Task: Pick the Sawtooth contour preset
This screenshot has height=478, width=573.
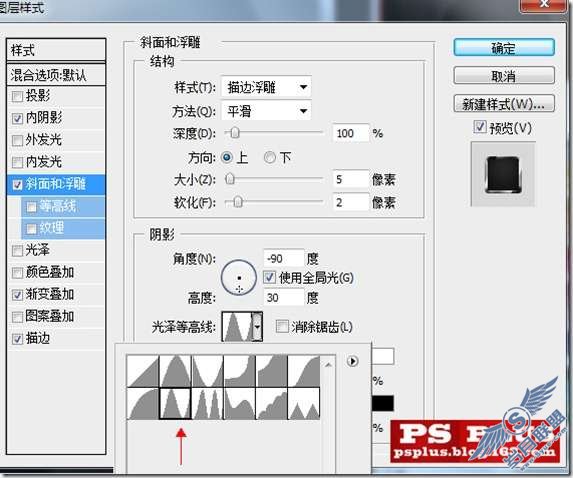Action: [x=304, y=403]
